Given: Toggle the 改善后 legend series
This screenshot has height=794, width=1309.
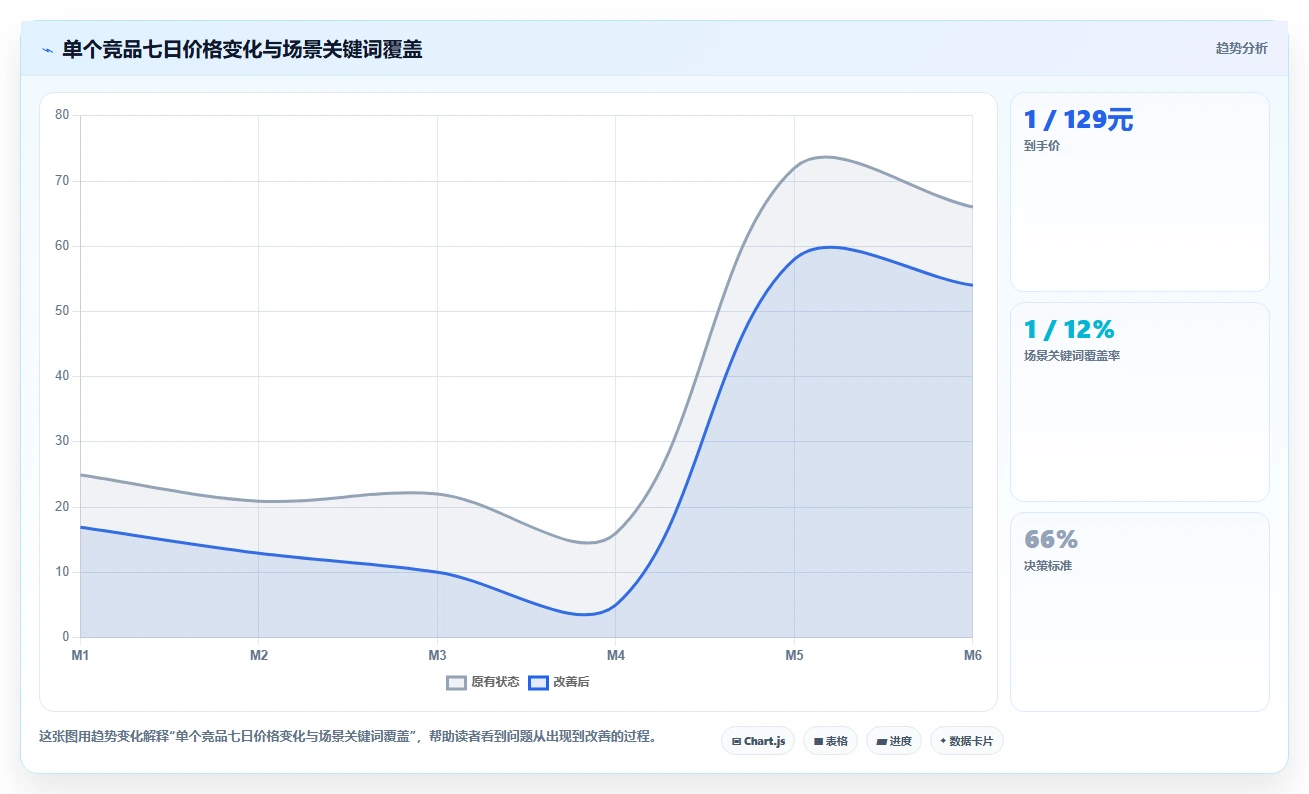Looking at the screenshot, I should click(559, 682).
